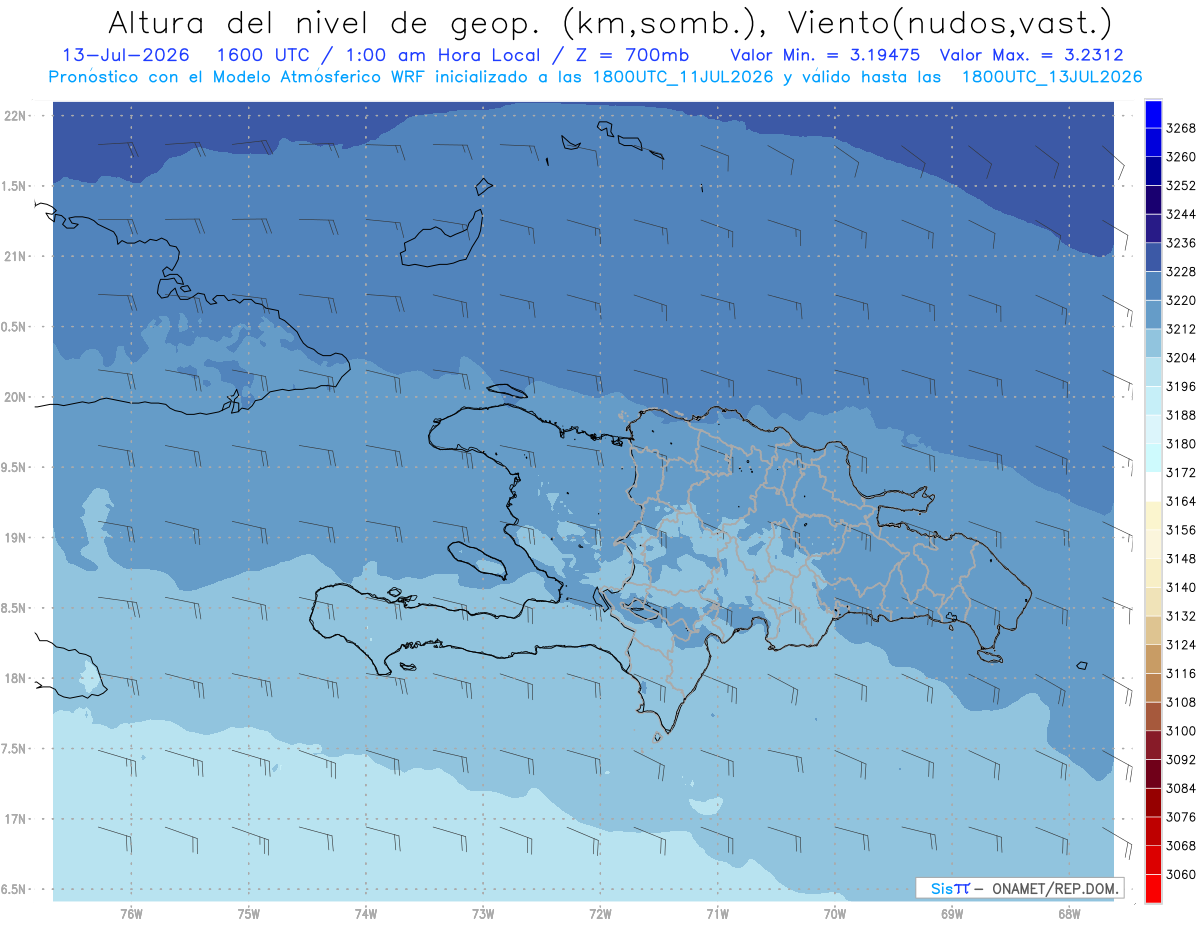This screenshot has width=1200, height=927.
Task: Click the '3116' colorbar value
Action: pyautogui.click(x=1181, y=673)
